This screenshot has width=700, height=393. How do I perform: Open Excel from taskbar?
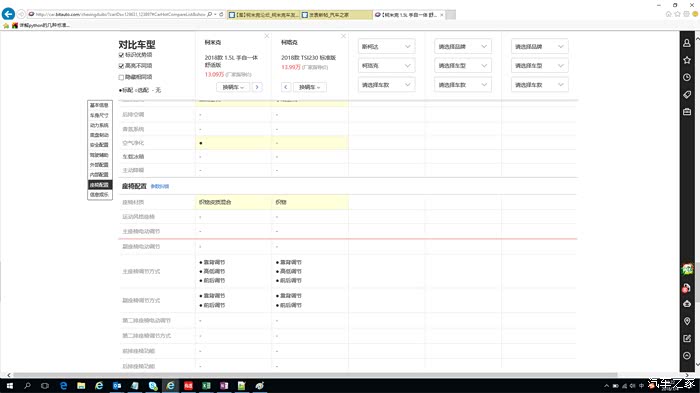[x=206, y=385]
